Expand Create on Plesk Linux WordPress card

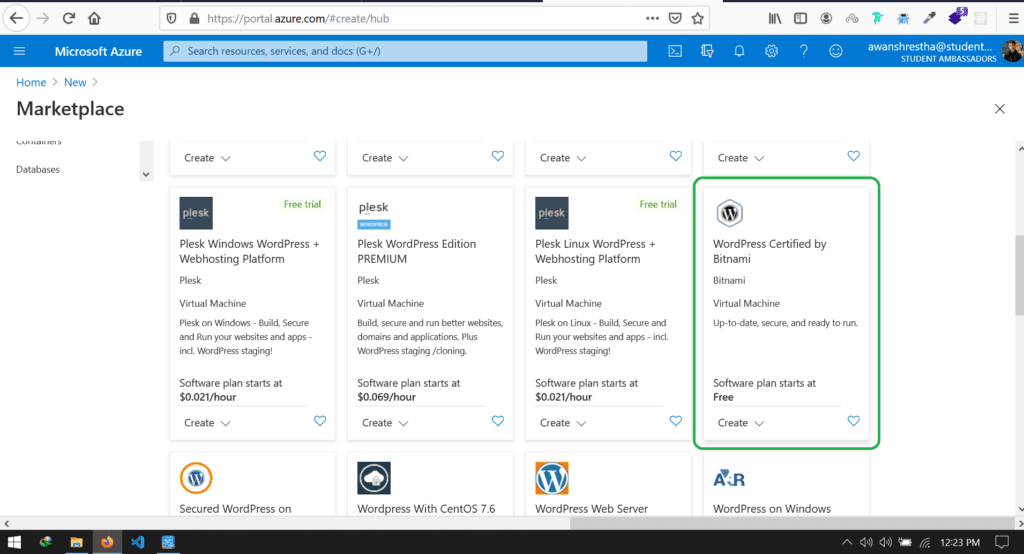tap(563, 423)
